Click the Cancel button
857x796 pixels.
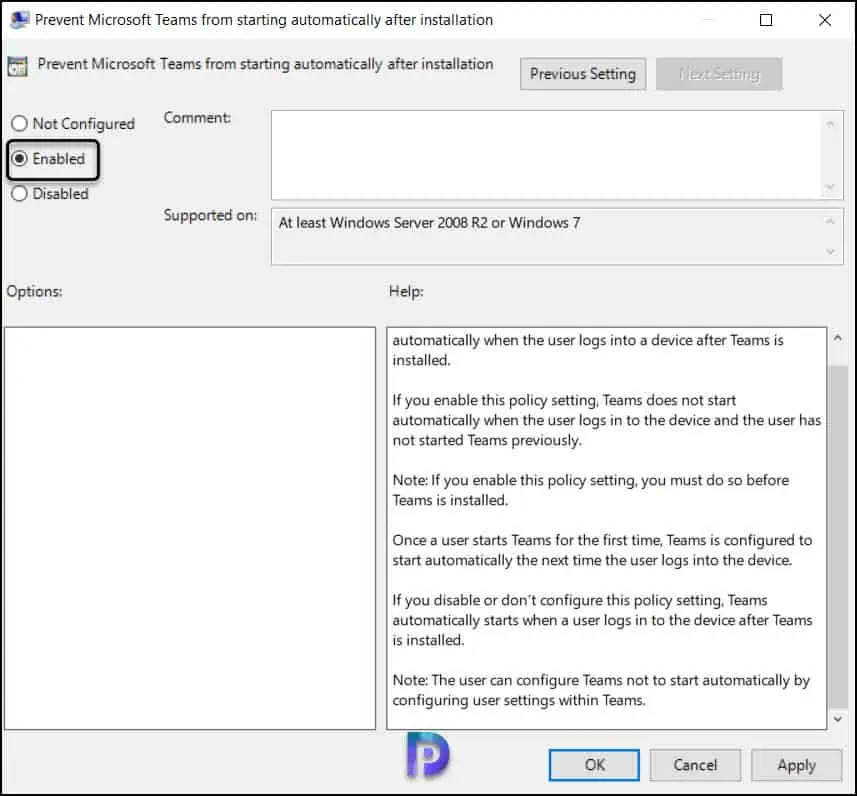[x=695, y=765]
